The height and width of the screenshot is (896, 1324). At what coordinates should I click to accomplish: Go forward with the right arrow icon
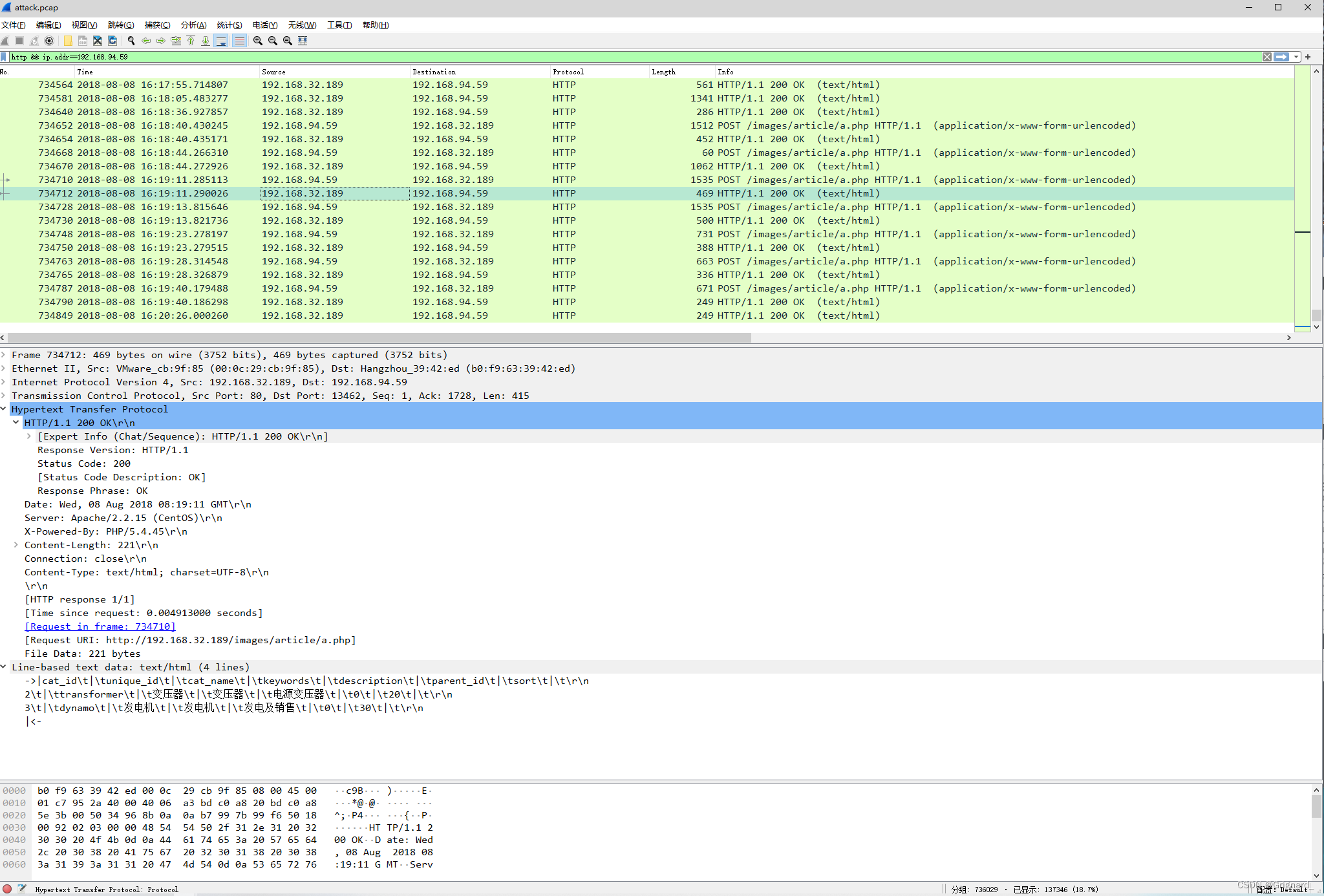[x=161, y=41]
